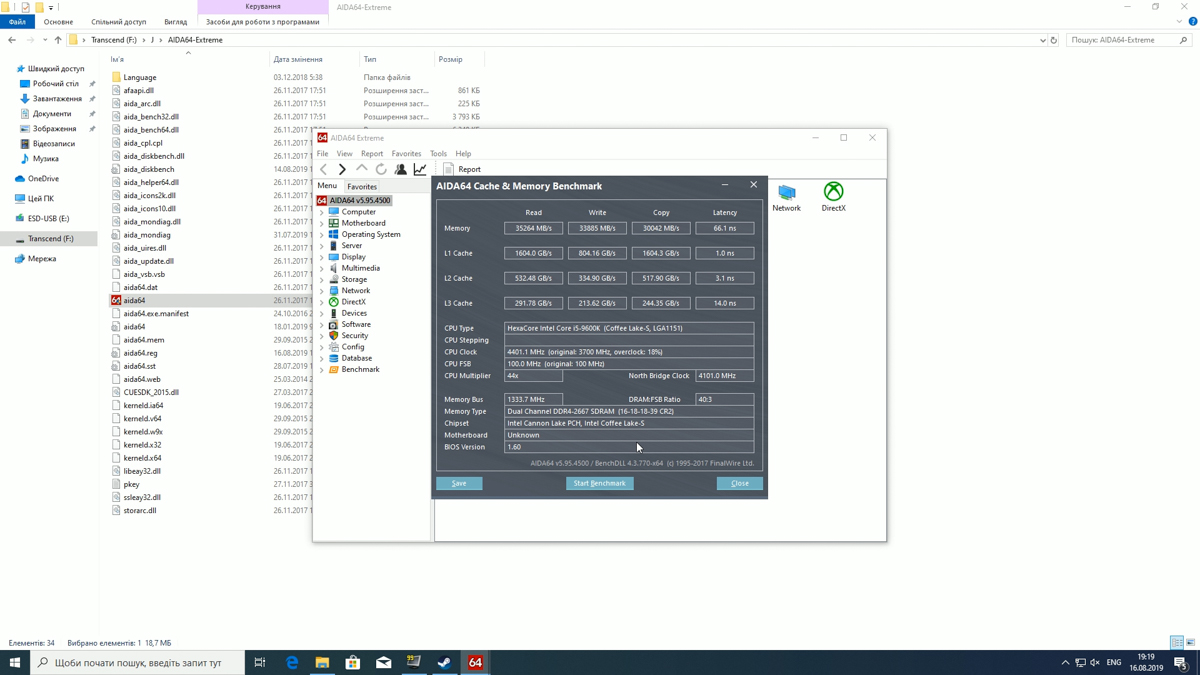Click the Windows taskbar search field
The image size is (1200, 675).
coord(138,662)
